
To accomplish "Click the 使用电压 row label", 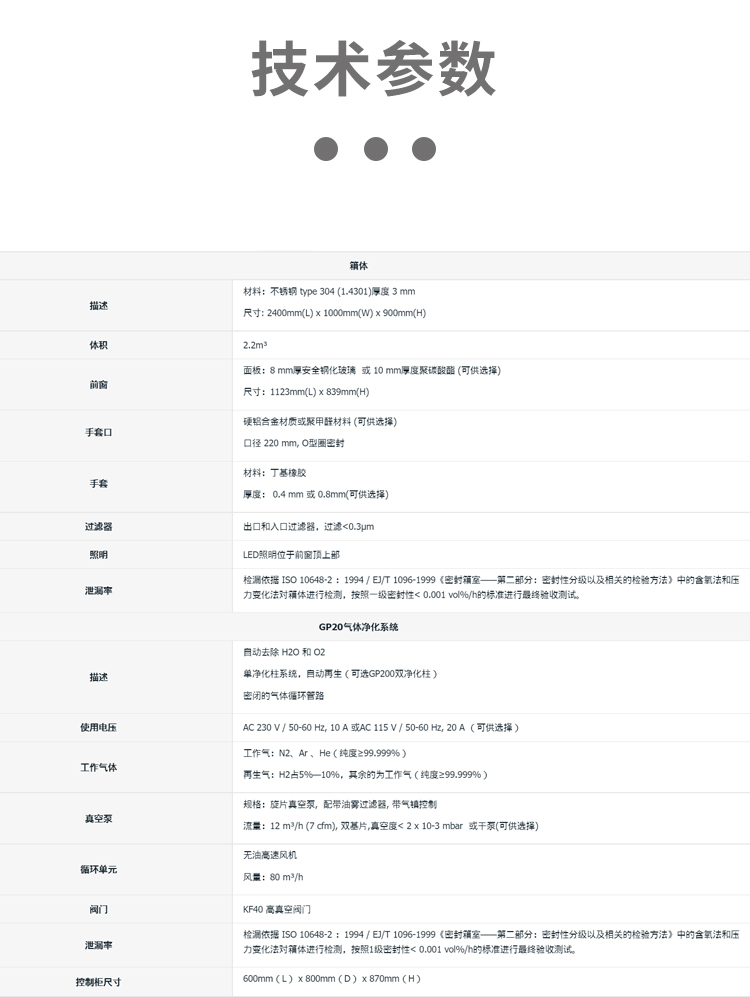I will (x=98, y=727).
